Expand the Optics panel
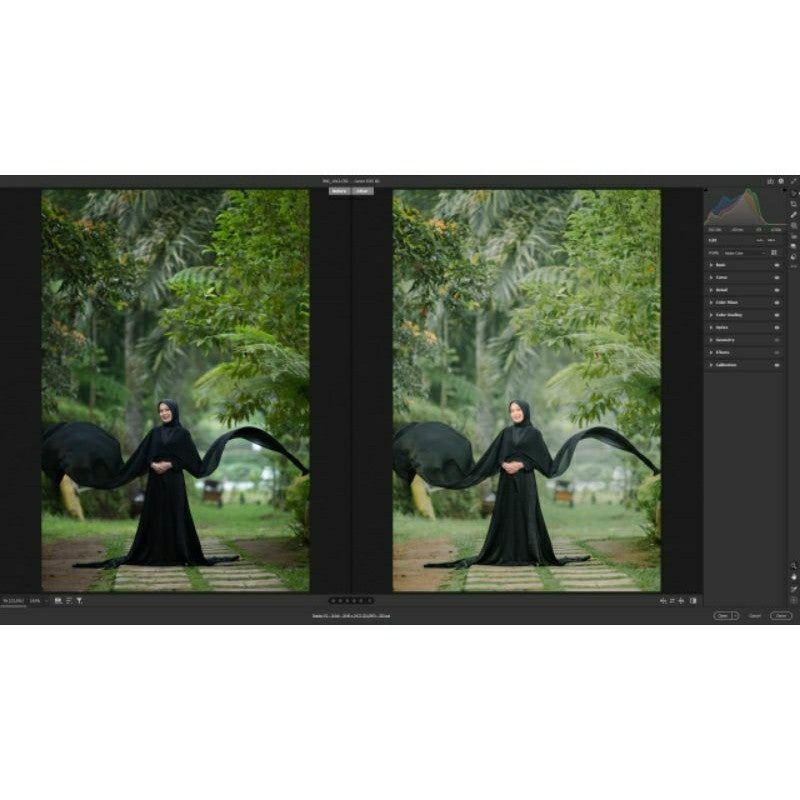 [711, 328]
